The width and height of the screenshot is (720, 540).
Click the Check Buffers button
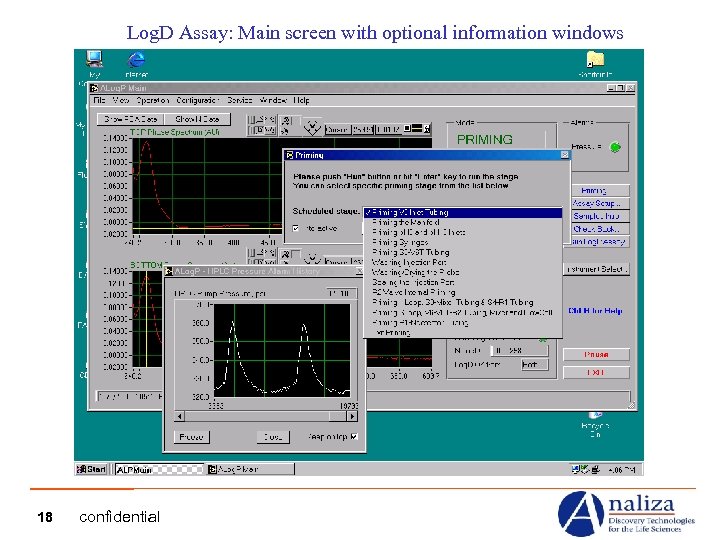[600, 229]
